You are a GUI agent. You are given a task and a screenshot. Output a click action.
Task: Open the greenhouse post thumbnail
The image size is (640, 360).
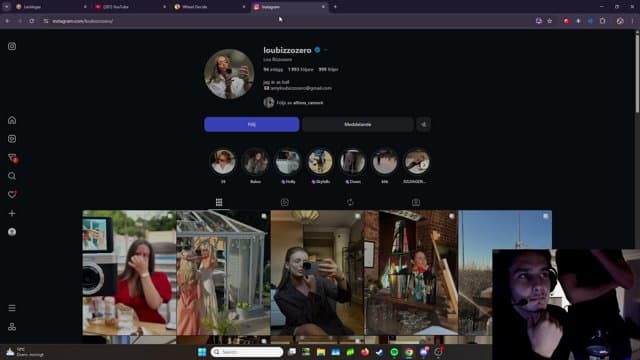tap(223, 273)
